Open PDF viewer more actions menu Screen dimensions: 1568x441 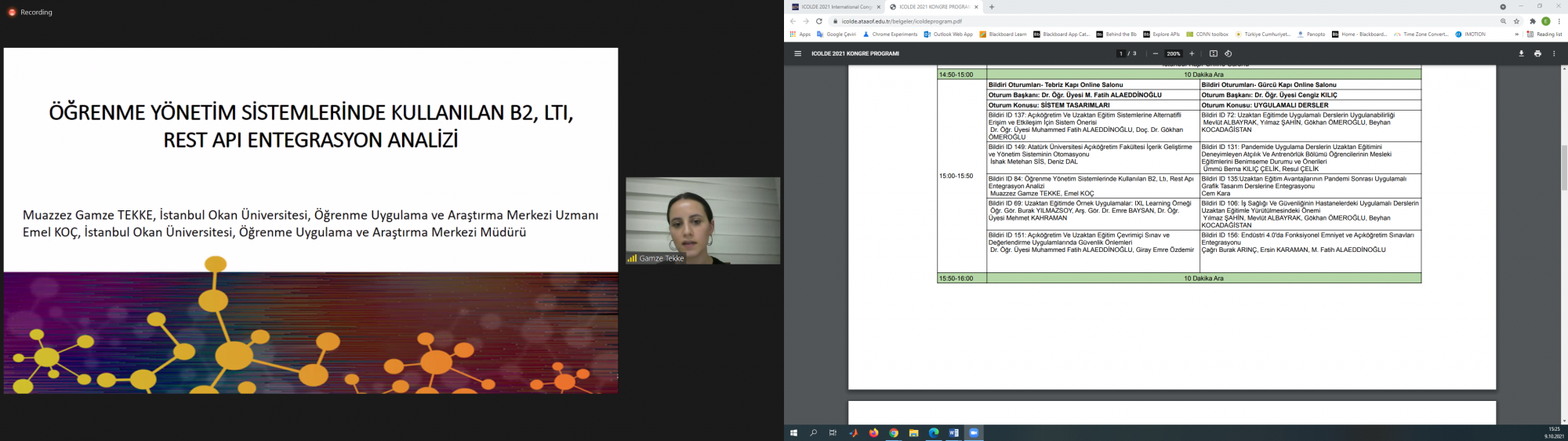pos(1554,53)
